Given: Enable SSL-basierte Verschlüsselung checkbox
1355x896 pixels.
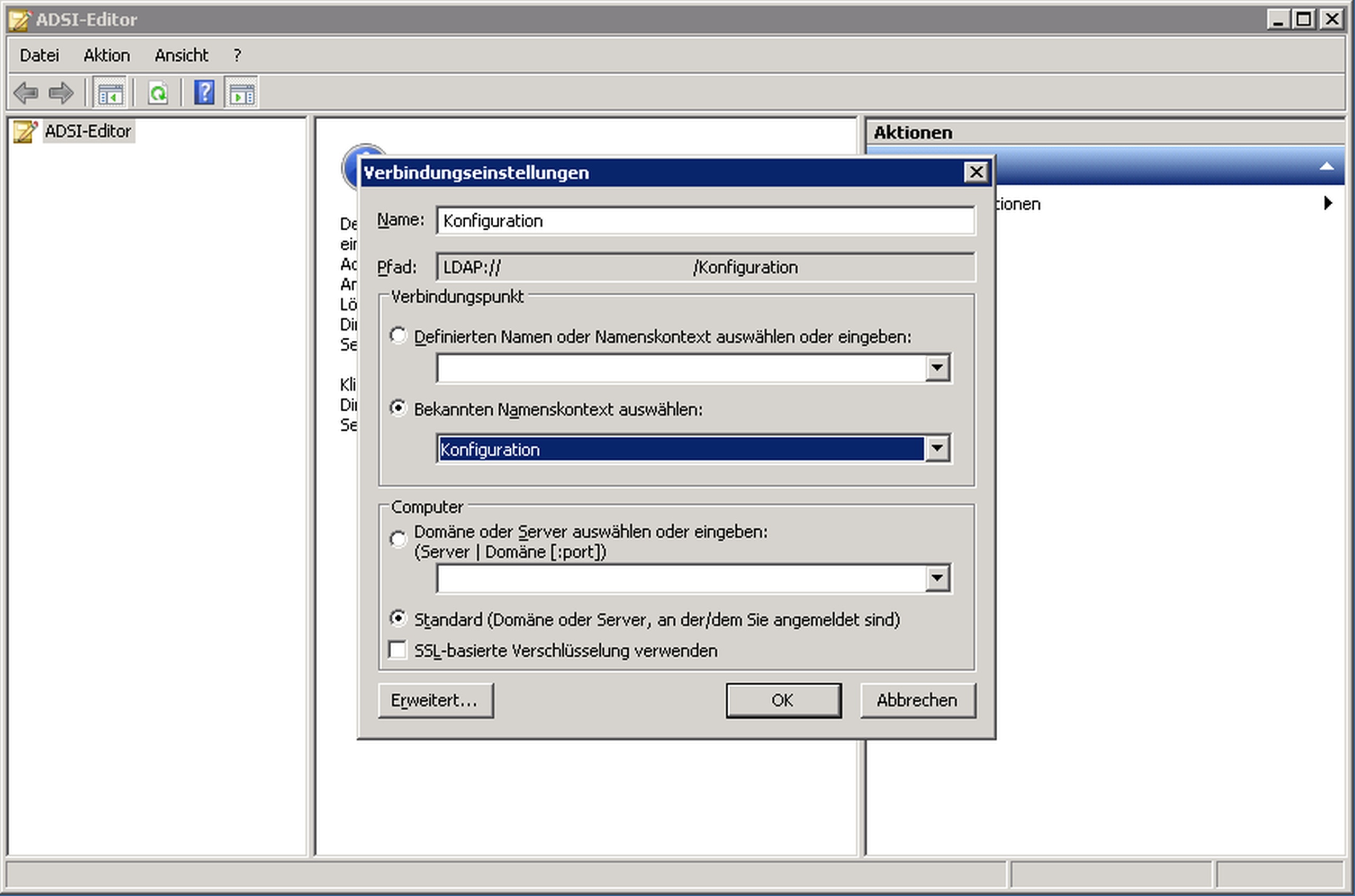Looking at the screenshot, I should (x=397, y=650).
